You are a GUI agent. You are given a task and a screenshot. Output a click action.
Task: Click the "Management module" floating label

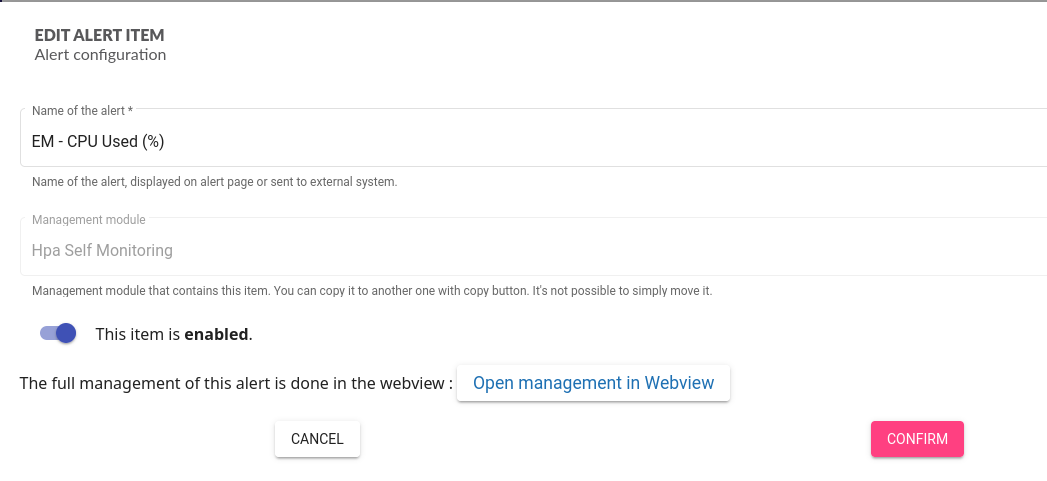(88, 219)
